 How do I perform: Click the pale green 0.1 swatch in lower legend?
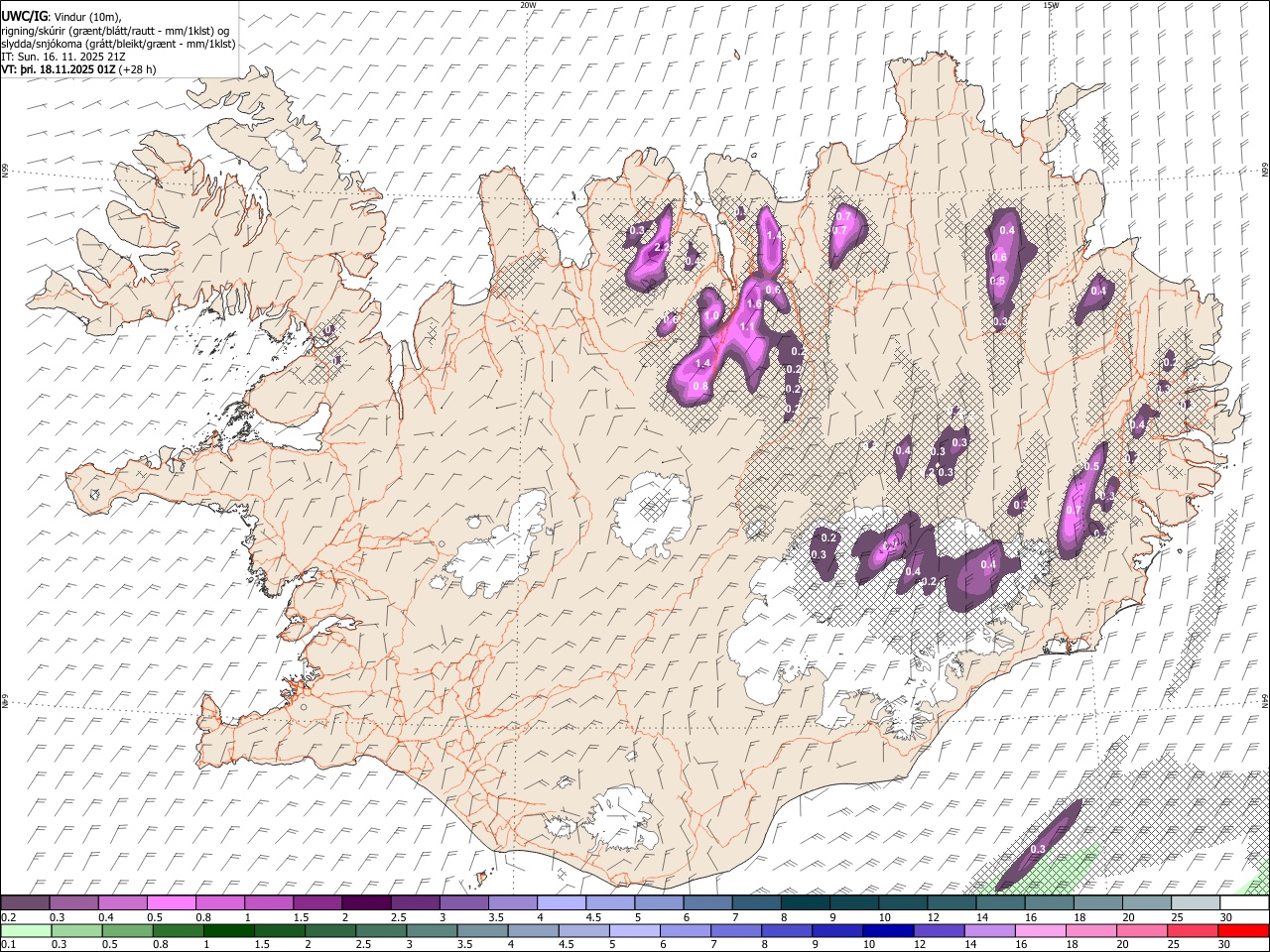click(25, 930)
